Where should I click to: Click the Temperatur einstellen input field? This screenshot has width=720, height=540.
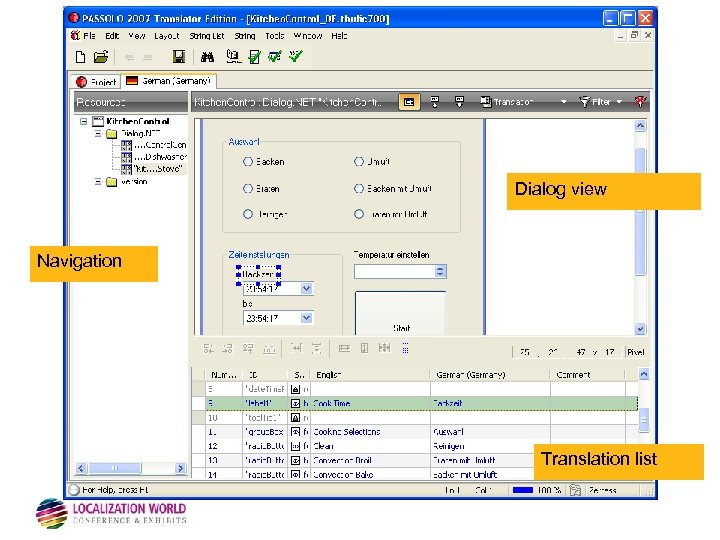(x=395, y=271)
